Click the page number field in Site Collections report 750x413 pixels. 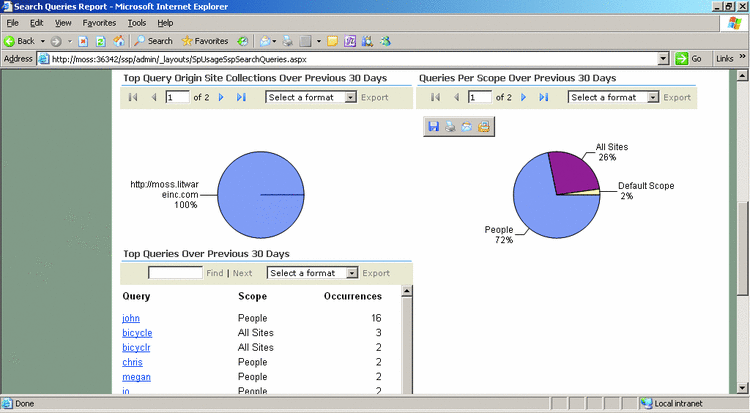(177, 97)
